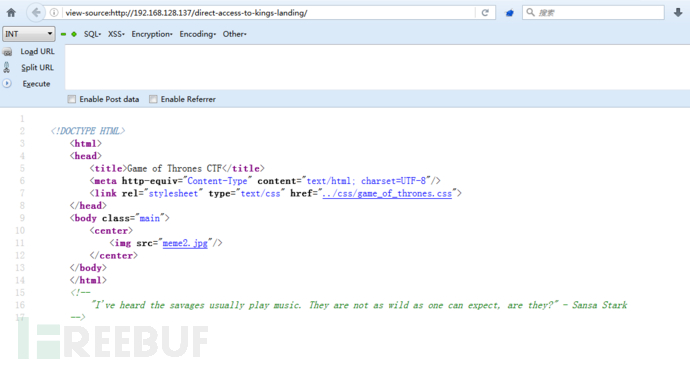Viewport: 690px width, 366px height.
Task: Click Split URL button
Action: coord(37,67)
